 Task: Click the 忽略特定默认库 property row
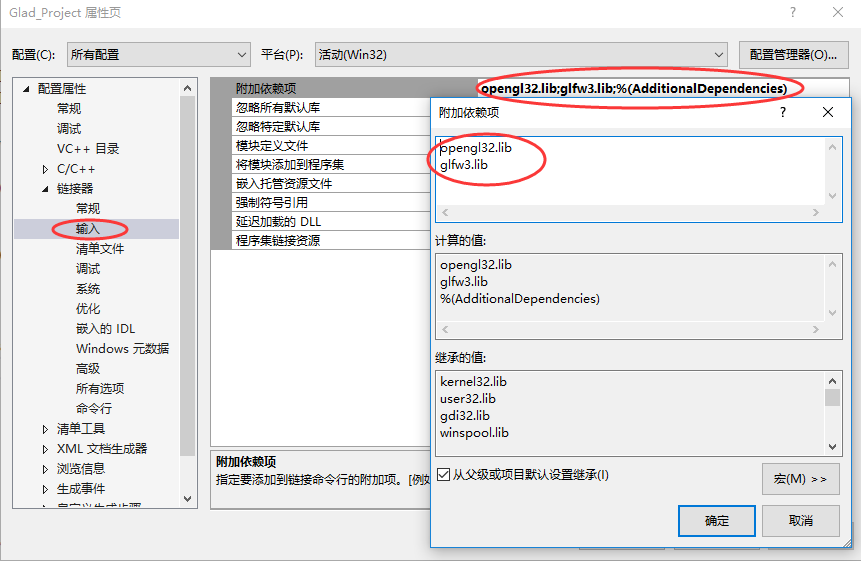point(331,127)
